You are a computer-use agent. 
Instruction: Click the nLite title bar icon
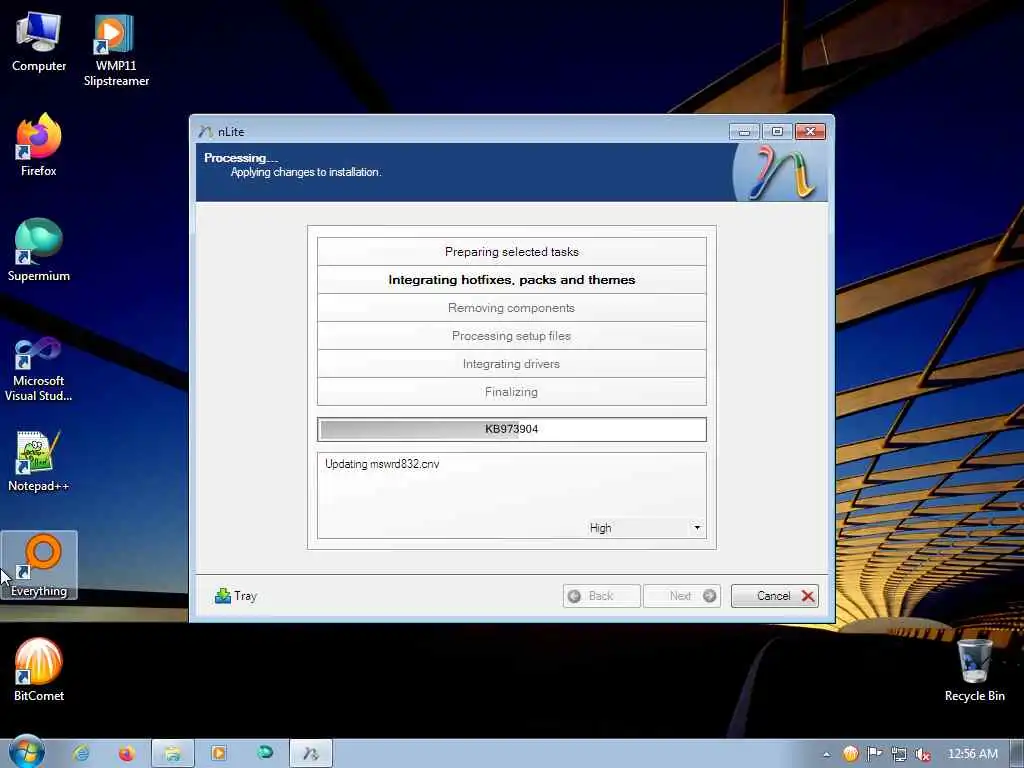click(206, 131)
